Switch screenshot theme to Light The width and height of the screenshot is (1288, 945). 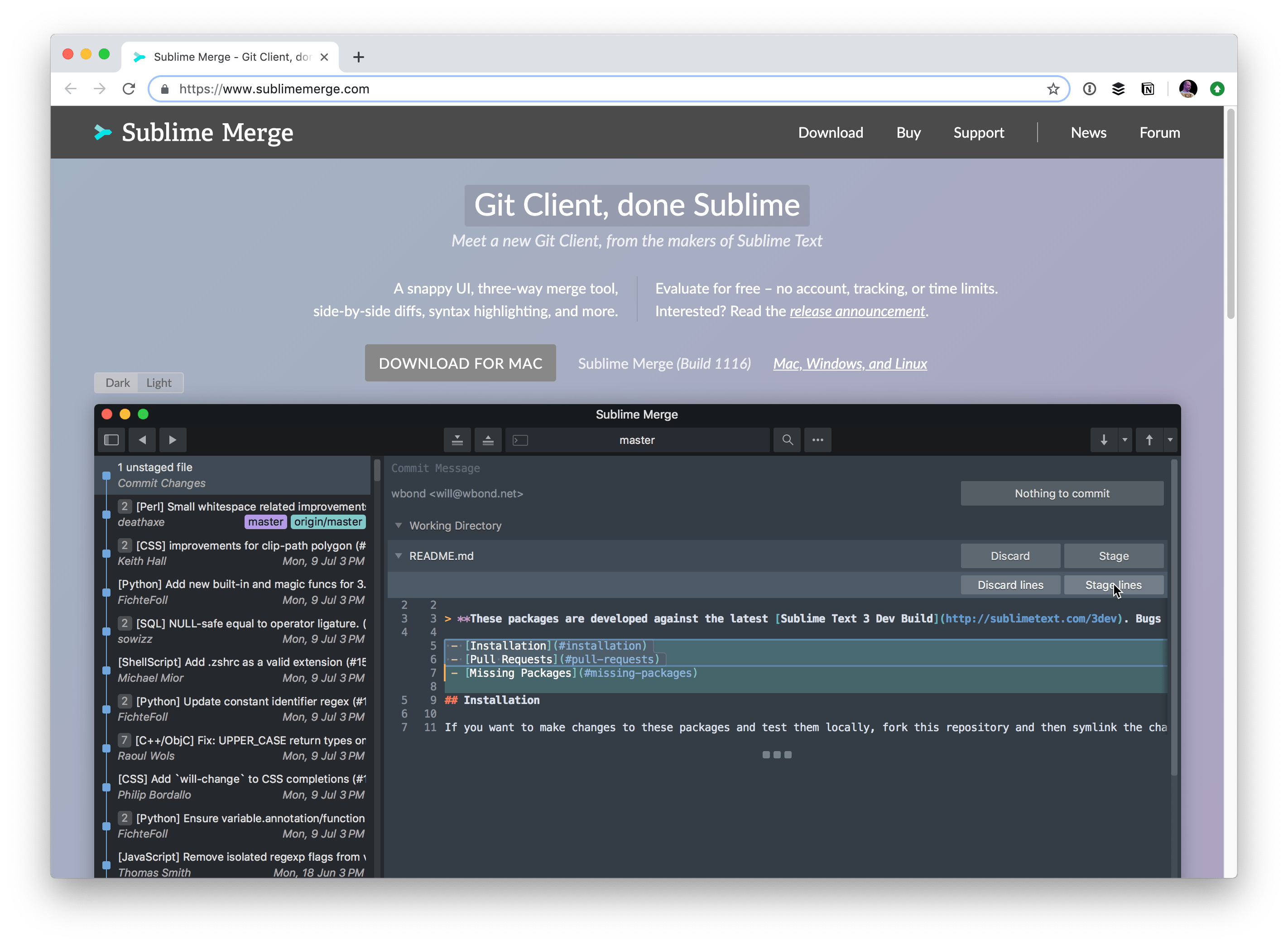(159, 383)
